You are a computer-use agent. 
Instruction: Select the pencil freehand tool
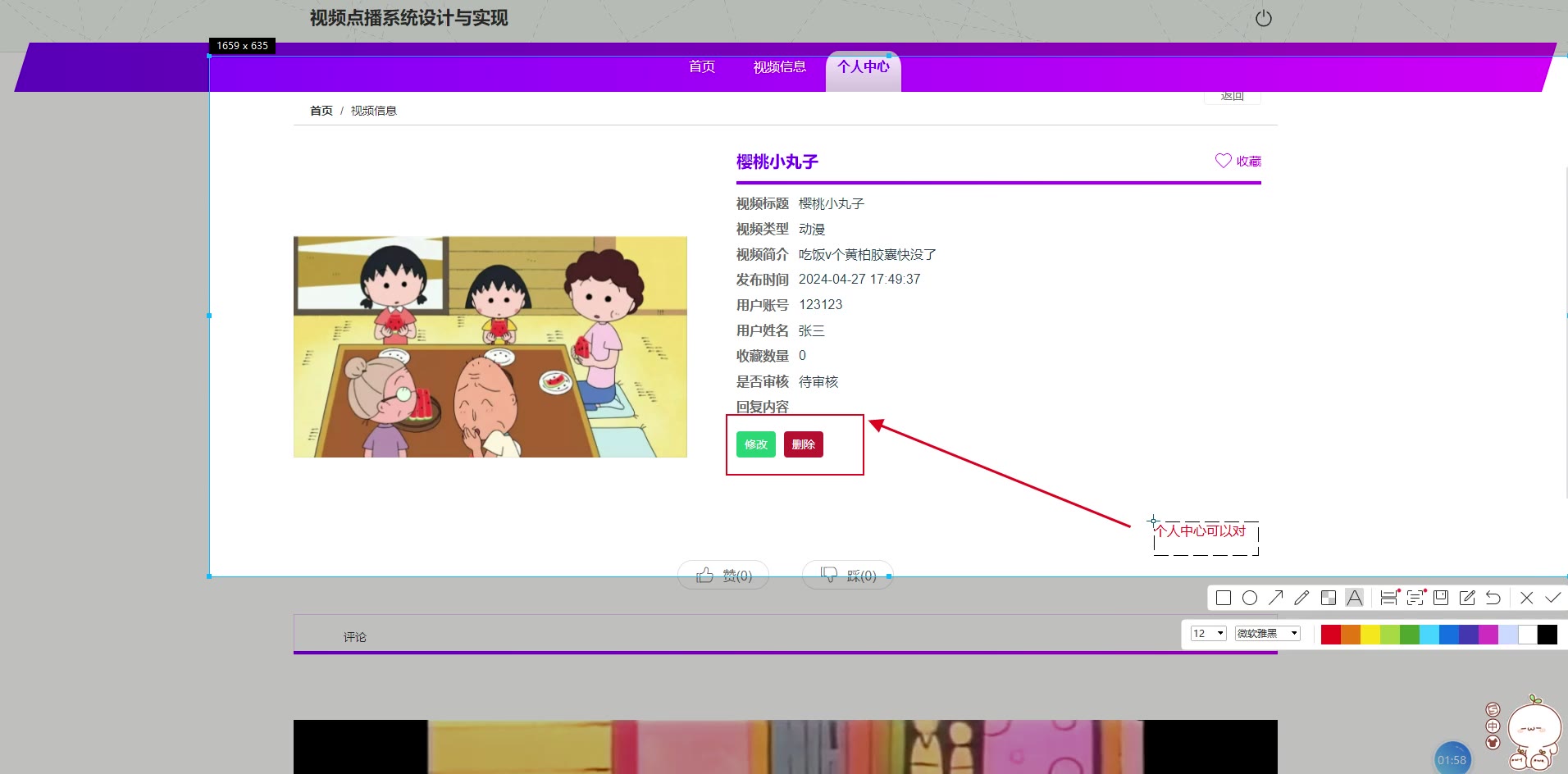pyautogui.click(x=1301, y=598)
